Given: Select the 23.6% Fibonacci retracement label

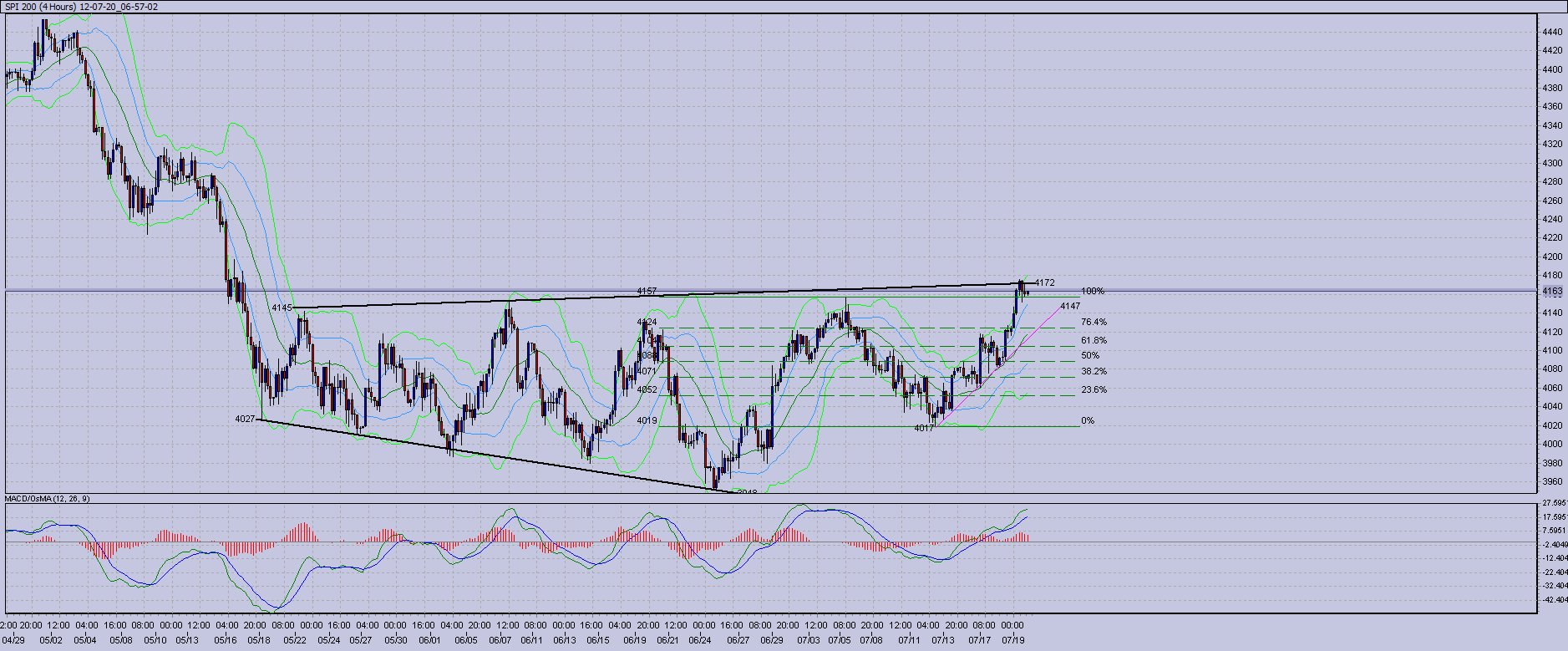Looking at the screenshot, I should (1093, 389).
